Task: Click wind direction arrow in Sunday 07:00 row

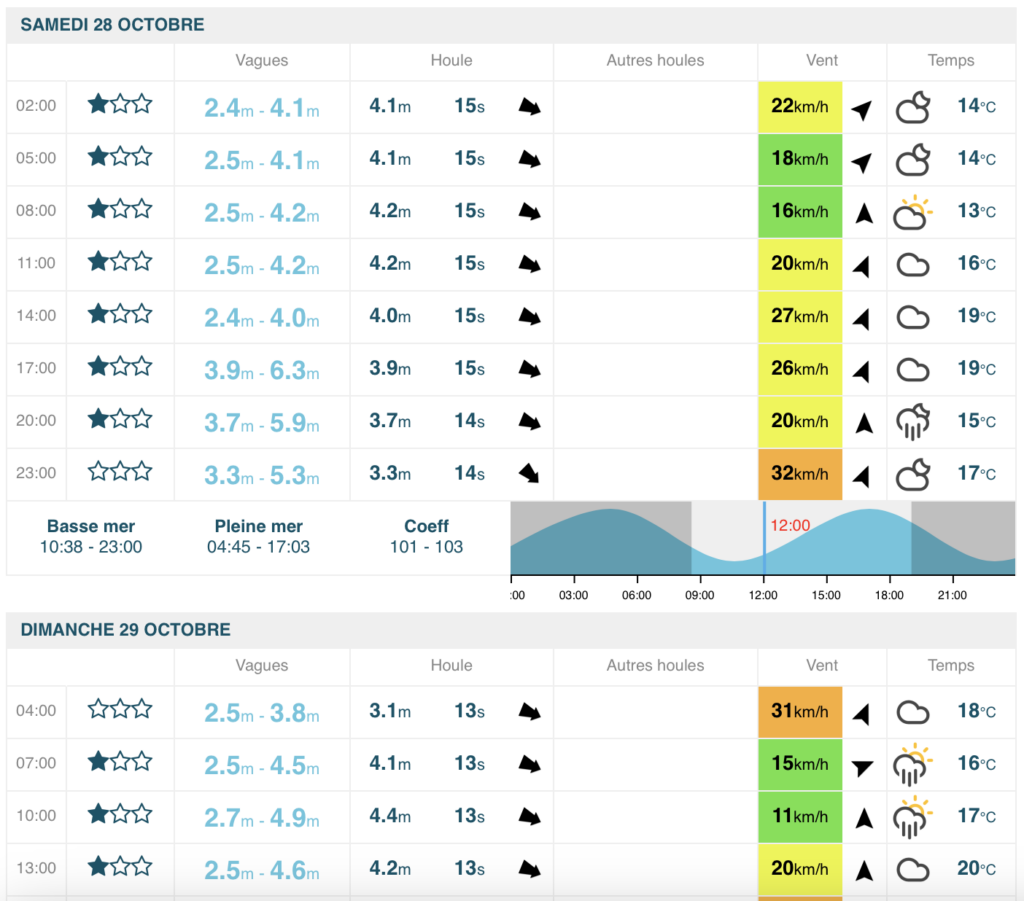Action: [863, 766]
